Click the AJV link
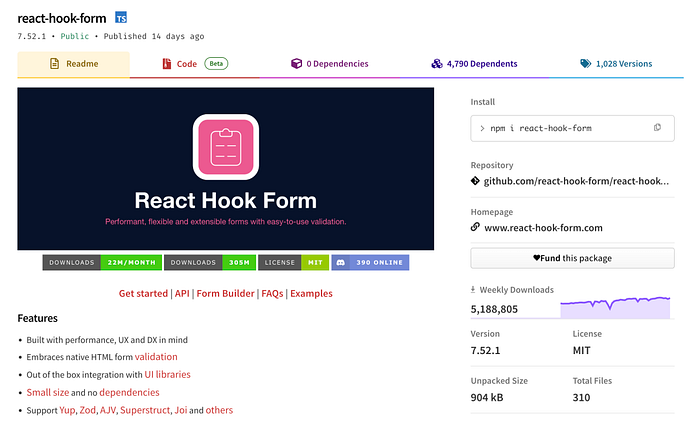 [x=108, y=410]
